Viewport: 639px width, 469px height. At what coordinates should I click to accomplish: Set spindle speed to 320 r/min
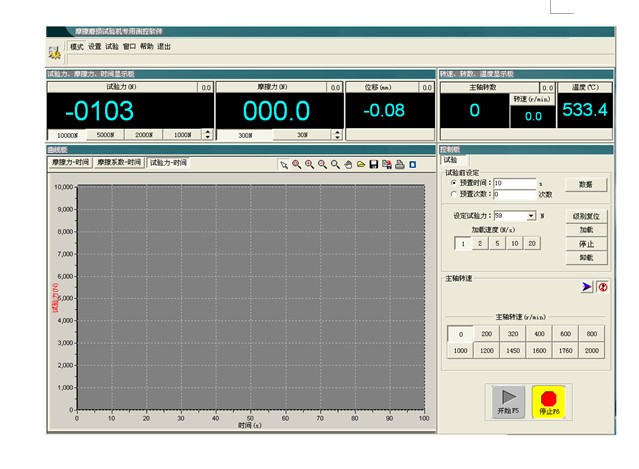tap(513, 334)
